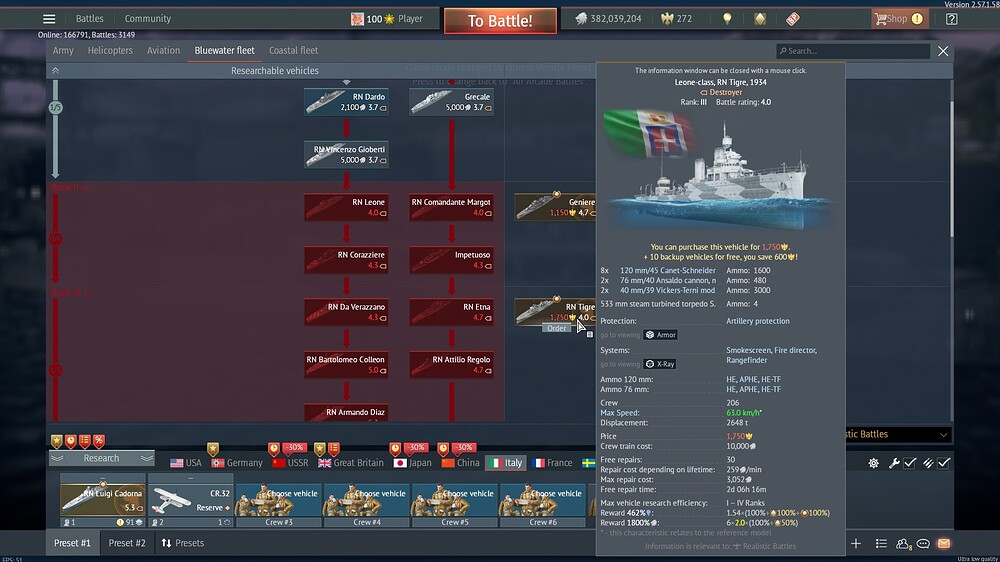Select the USA nation flag

(x=186, y=463)
